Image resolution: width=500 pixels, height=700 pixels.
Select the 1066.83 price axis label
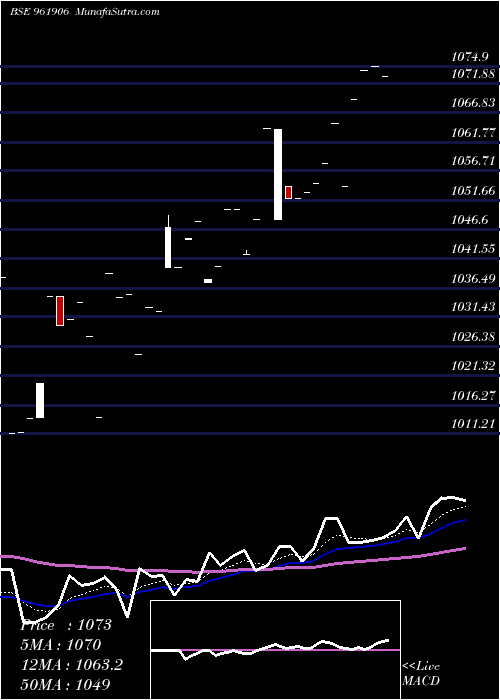point(473,103)
